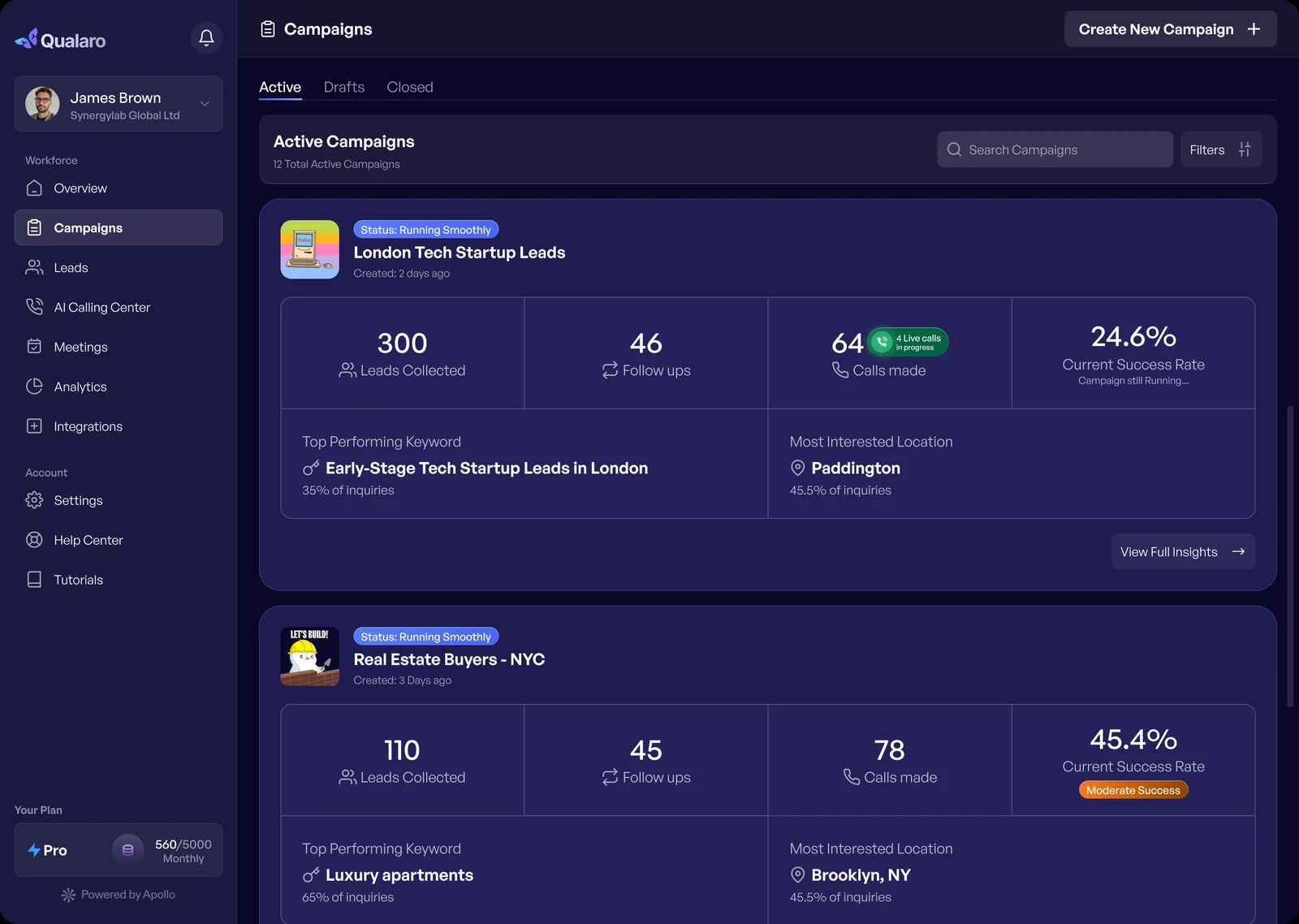Click the Qualaro logo
This screenshot has width=1299, height=924.
(60, 40)
